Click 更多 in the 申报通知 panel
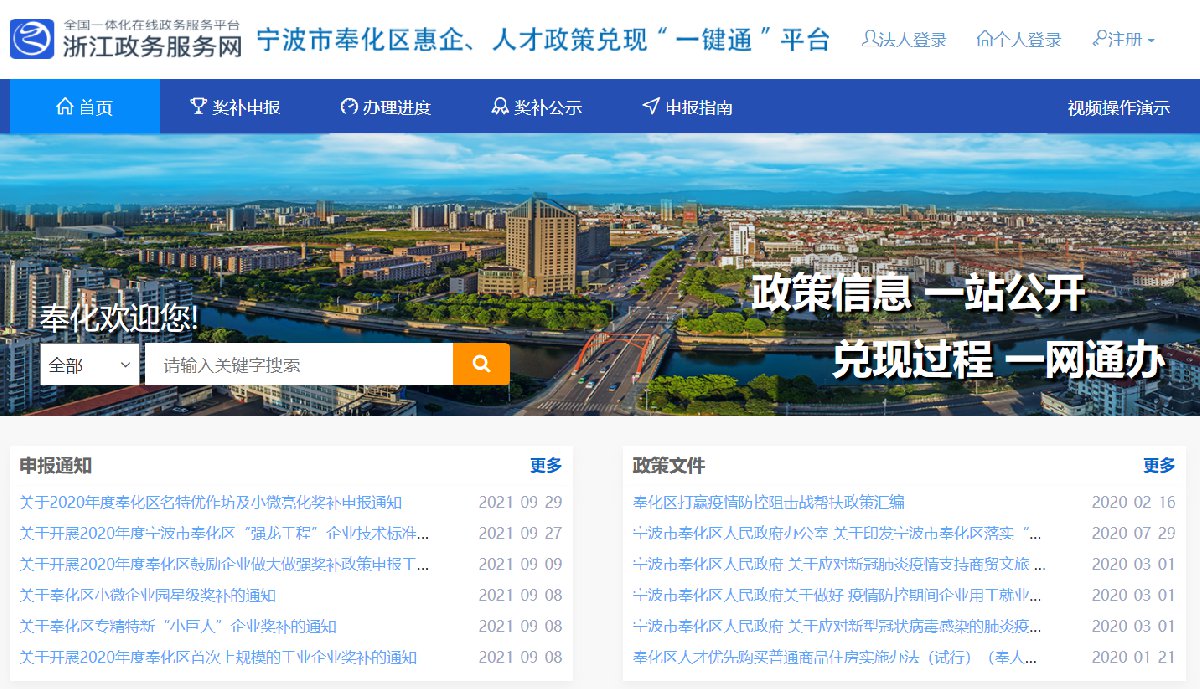1200x689 pixels. pyautogui.click(x=546, y=465)
